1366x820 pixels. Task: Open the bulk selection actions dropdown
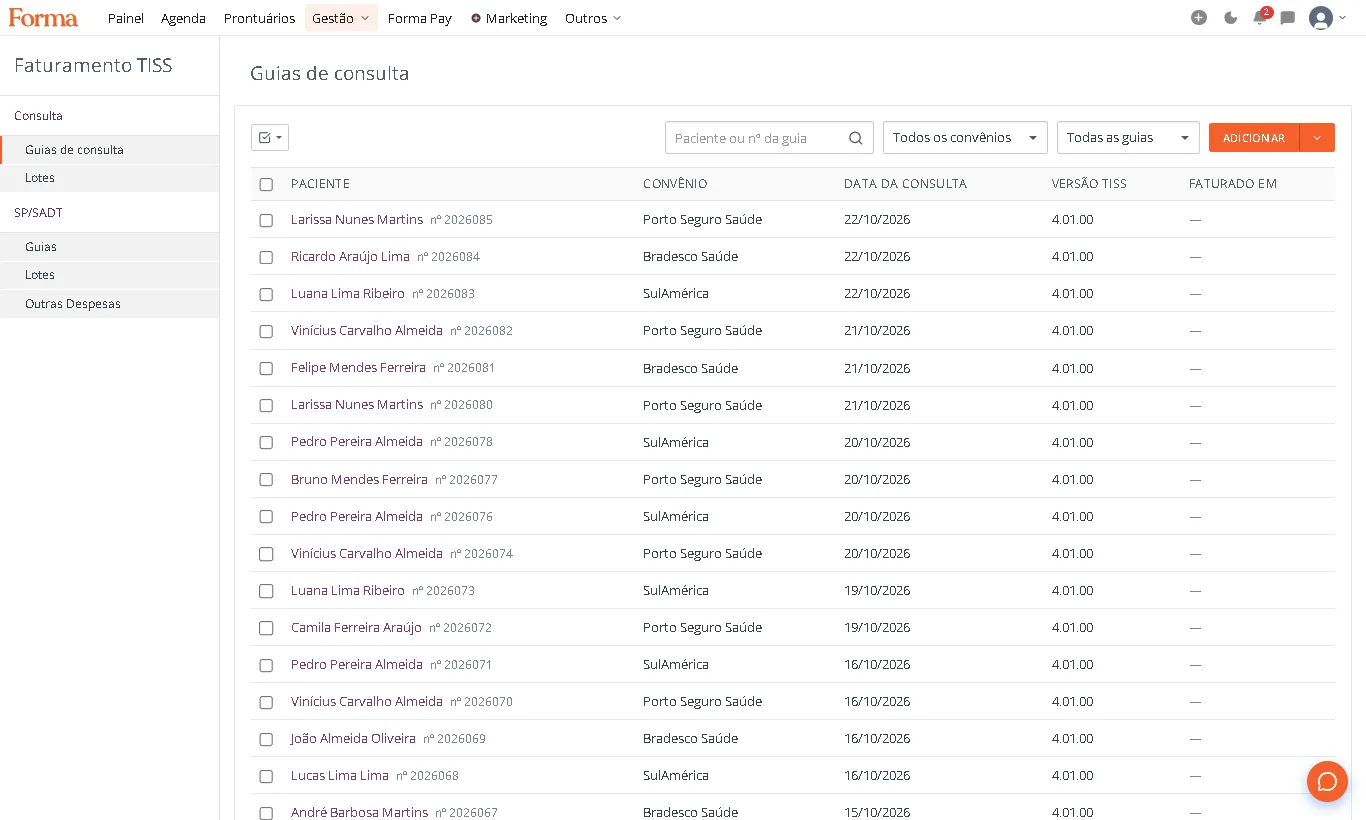pos(270,138)
